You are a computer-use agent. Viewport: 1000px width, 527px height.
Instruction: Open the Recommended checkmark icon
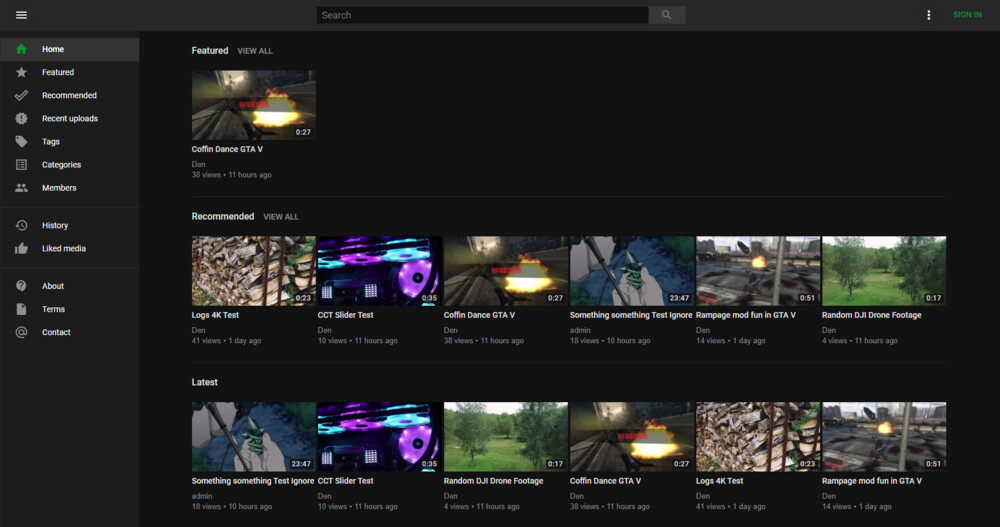pyautogui.click(x=21, y=95)
